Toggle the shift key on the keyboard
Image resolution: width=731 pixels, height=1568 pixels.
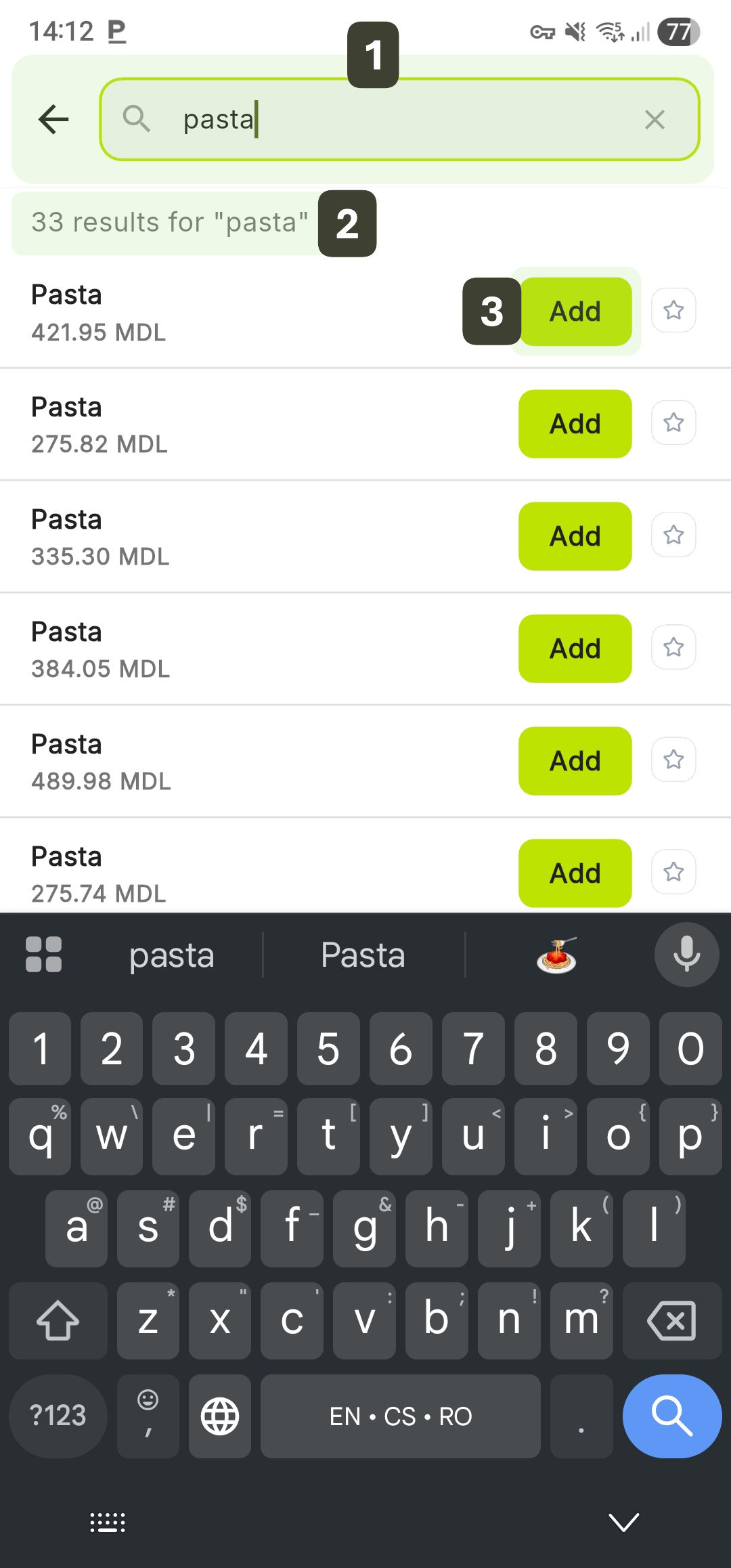pos(58,1320)
